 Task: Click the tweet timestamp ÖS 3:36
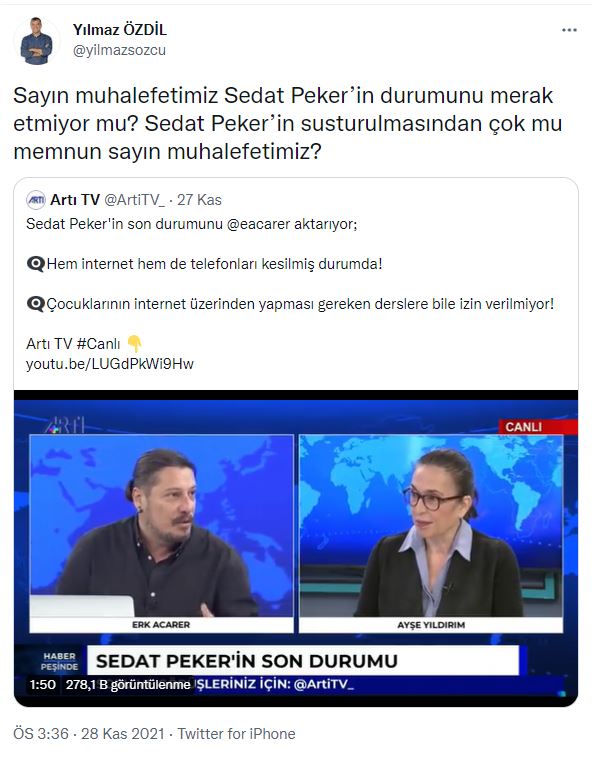point(41,734)
